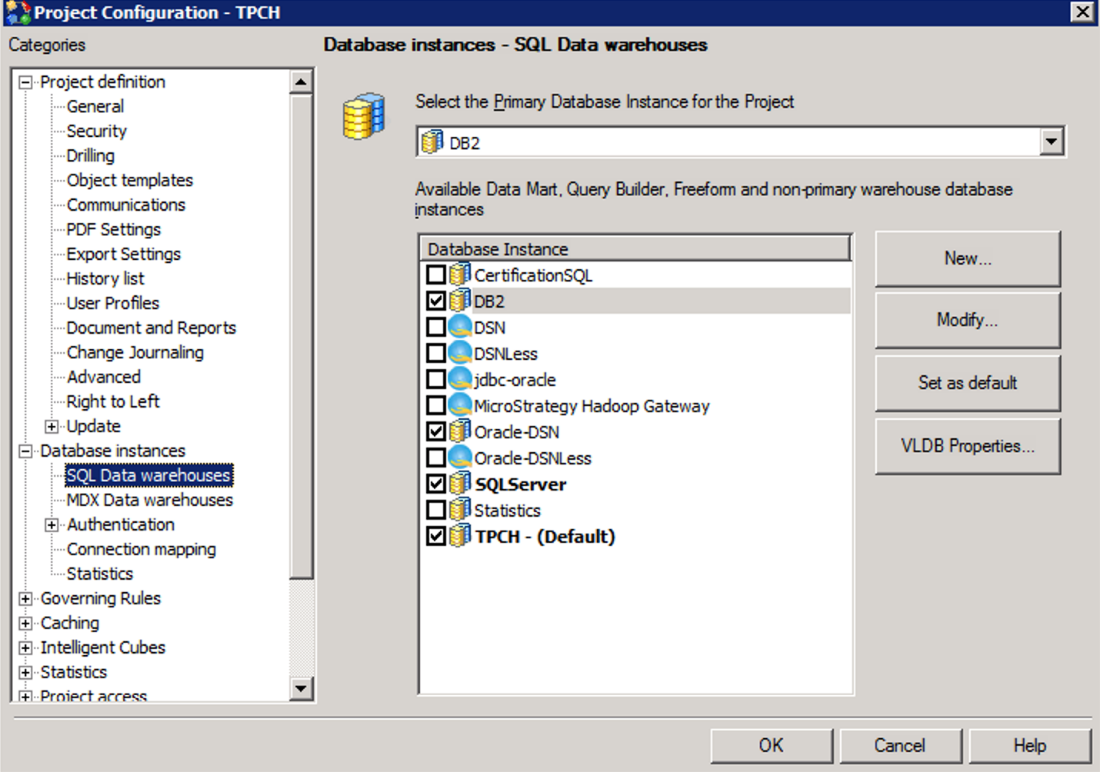
Task: Click the Cancel button
Action: click(x=900, y=745)
